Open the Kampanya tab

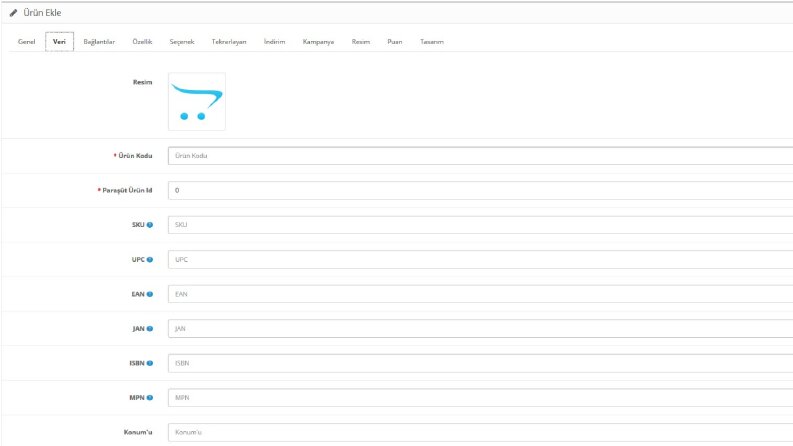click(318, 42)
